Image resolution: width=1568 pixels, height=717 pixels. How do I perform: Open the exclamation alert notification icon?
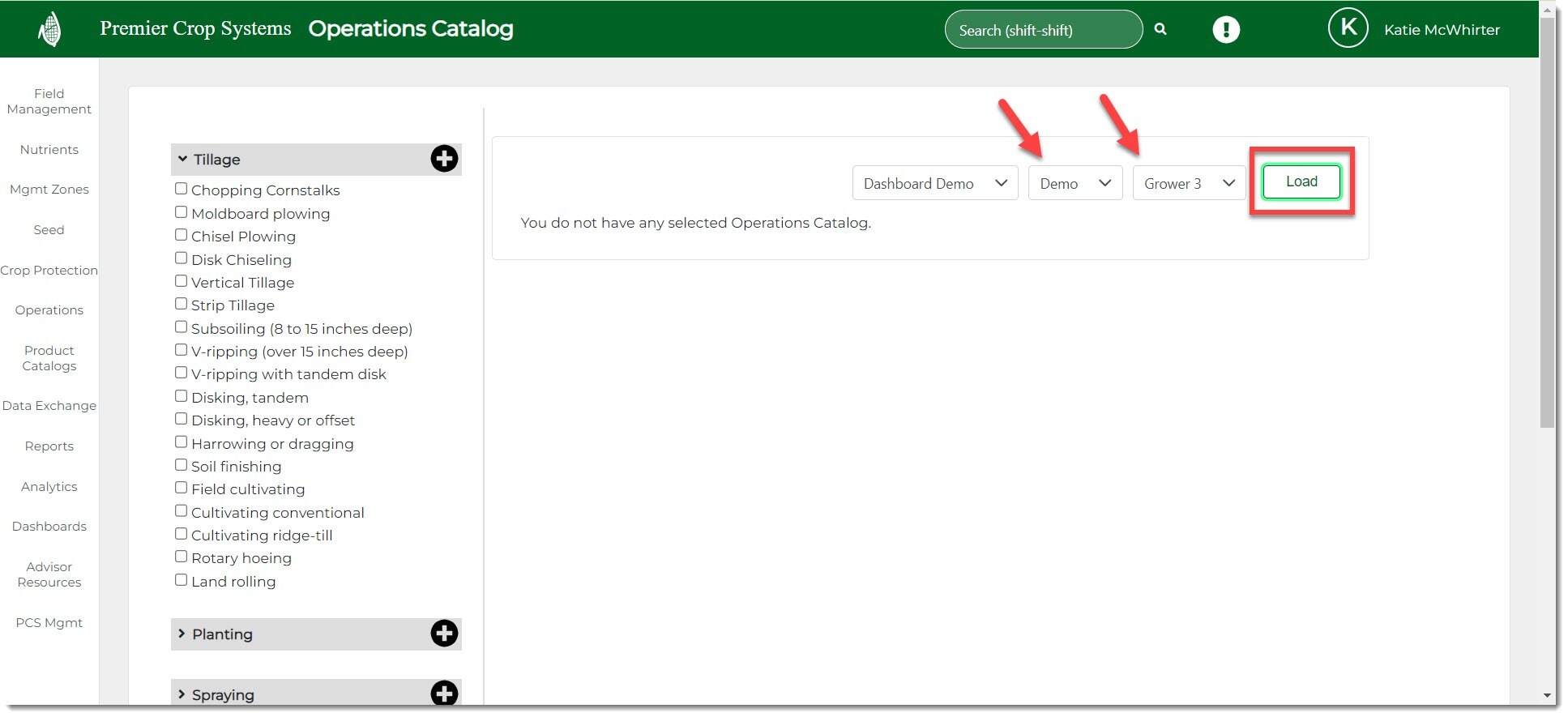pos(1226,30)
